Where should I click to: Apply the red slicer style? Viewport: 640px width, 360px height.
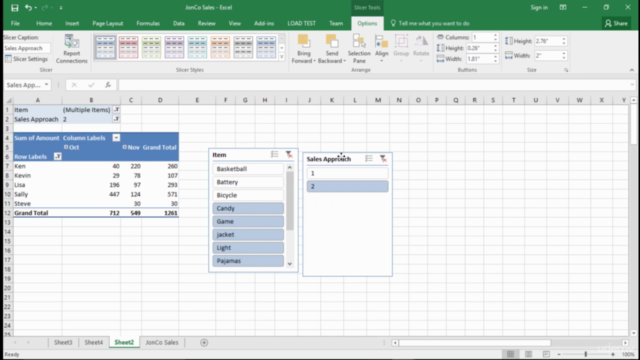(x=128, y=47)
